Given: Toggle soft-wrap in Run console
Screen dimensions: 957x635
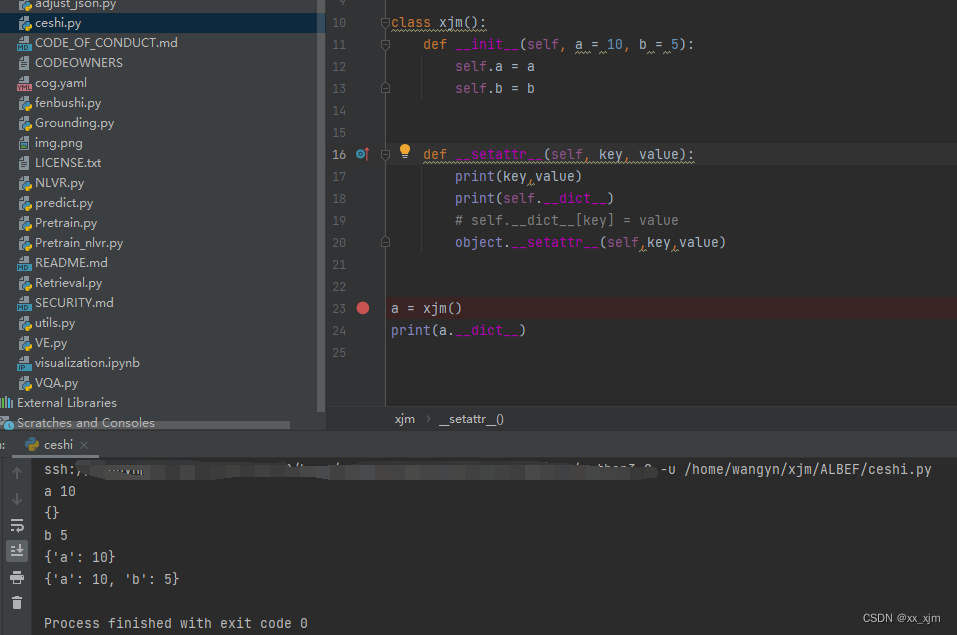Looking at the screenshot, I should [17, 525].
